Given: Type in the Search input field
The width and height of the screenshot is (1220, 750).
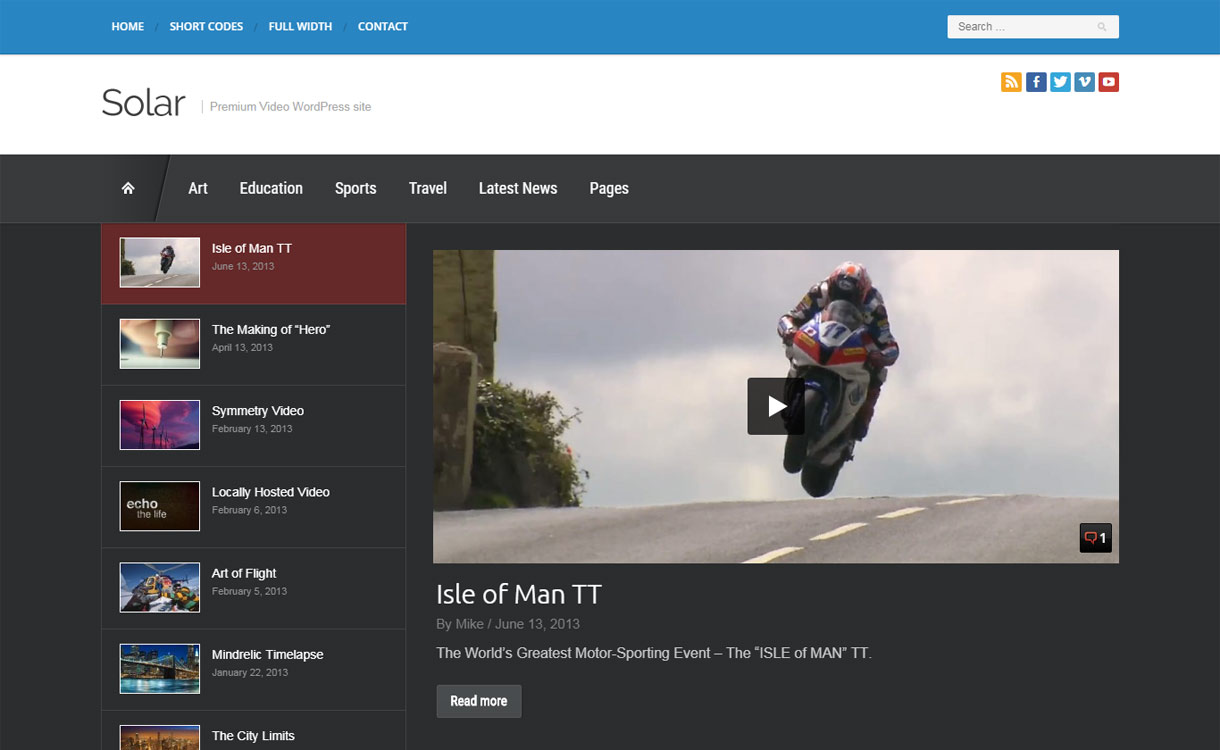Looking at the screenshot, I should coord(1020,27).
